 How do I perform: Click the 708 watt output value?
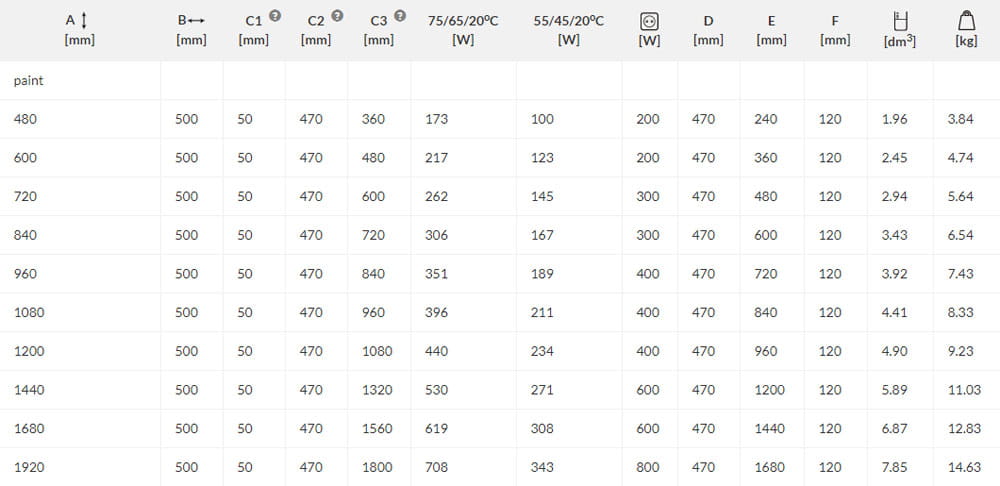coord(436,467)
